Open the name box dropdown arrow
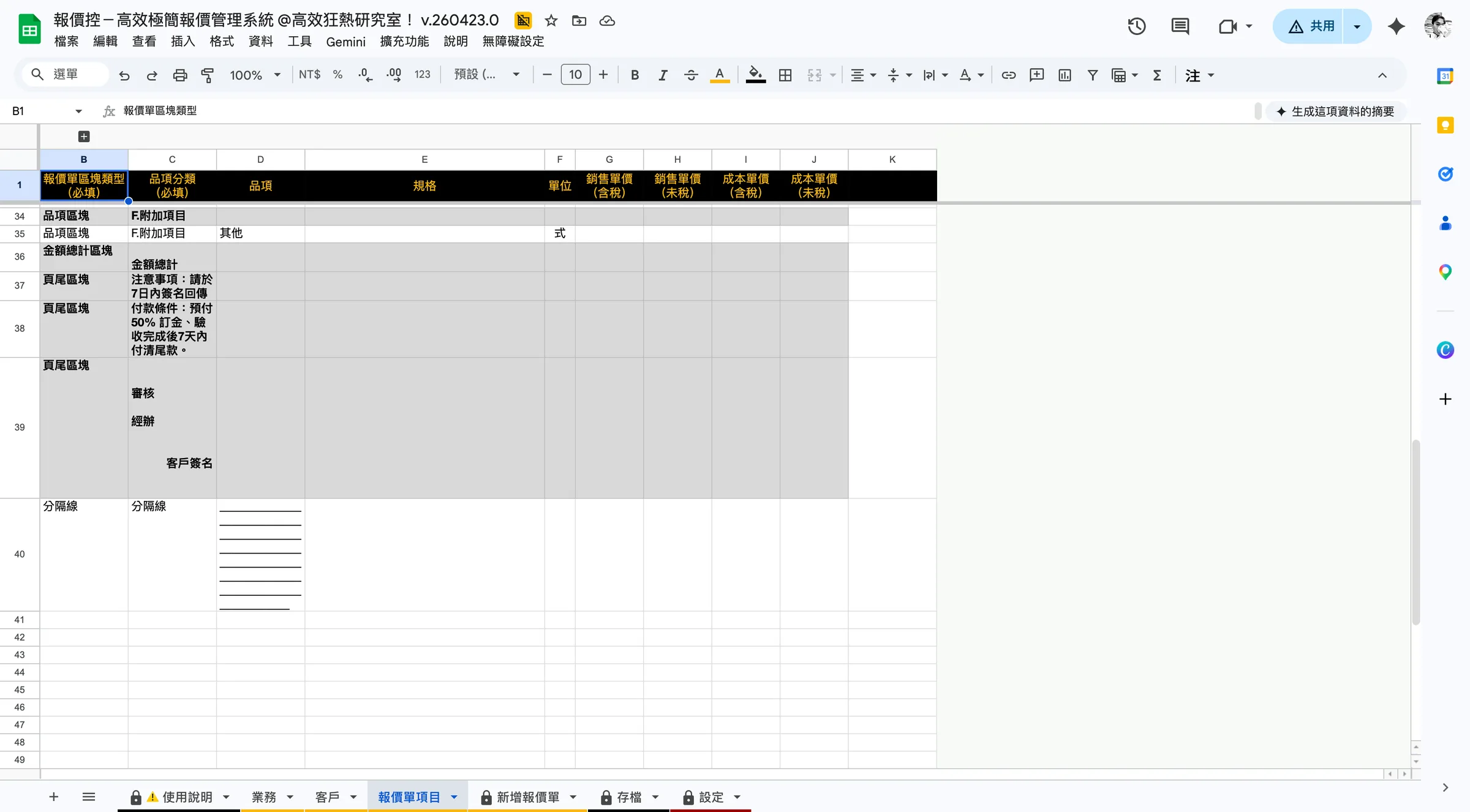 pos(78,111)
